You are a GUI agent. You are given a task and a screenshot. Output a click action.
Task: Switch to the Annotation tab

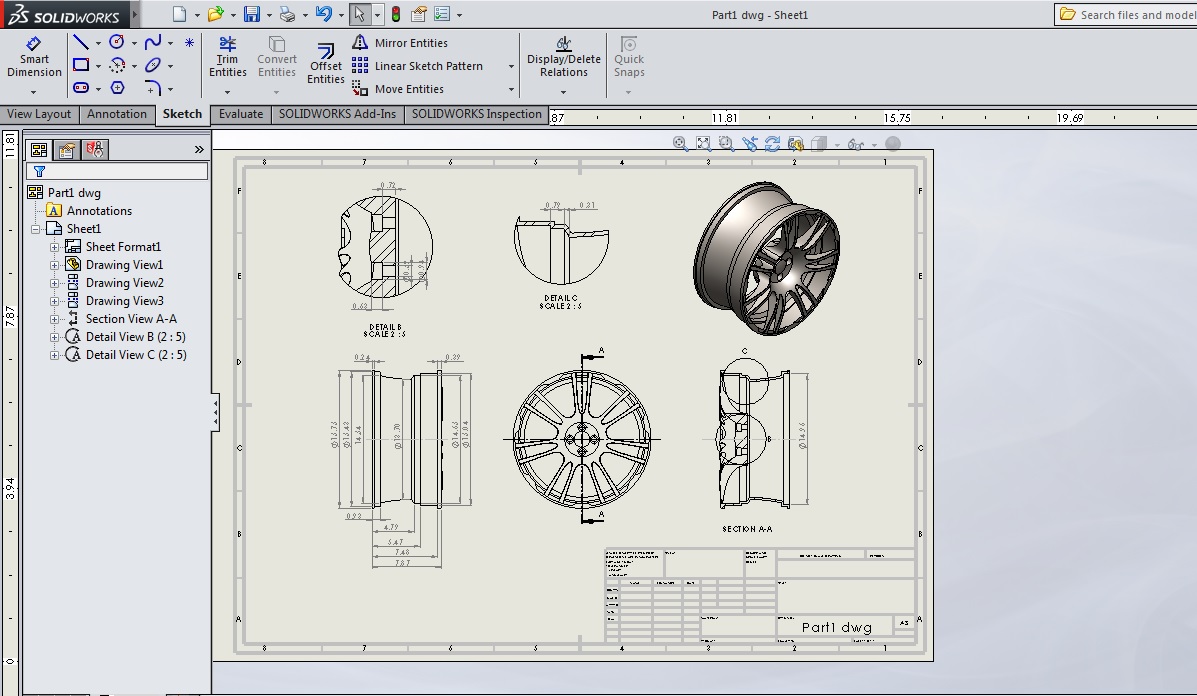click(117, 114)
